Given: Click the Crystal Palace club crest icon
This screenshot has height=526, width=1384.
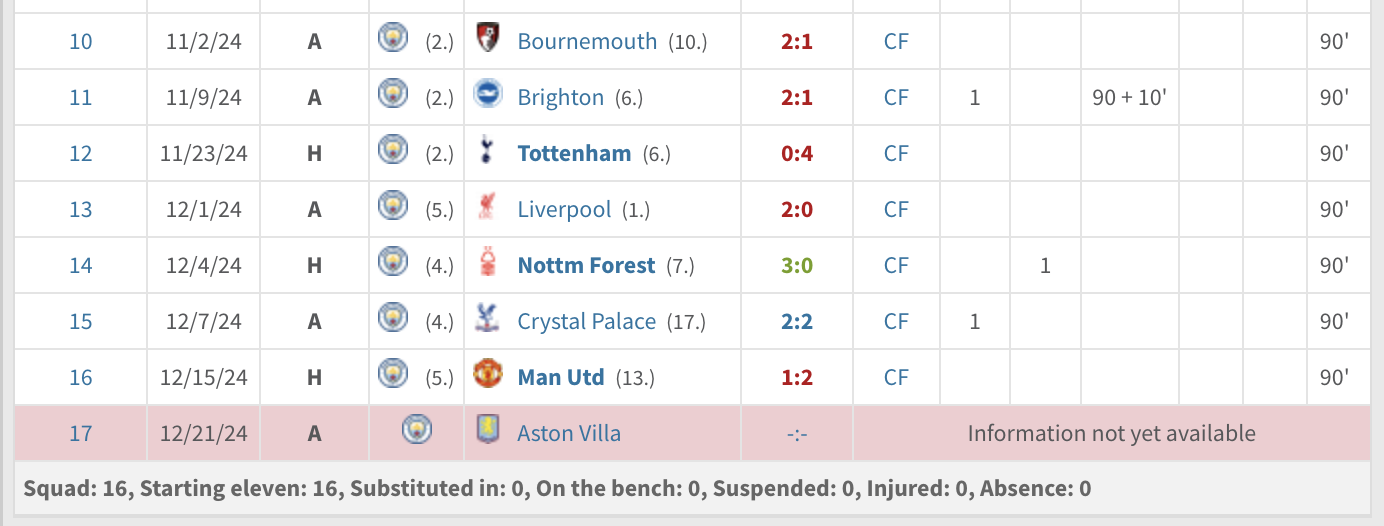Looking at the screenshot, I should (x=488, y=320).
